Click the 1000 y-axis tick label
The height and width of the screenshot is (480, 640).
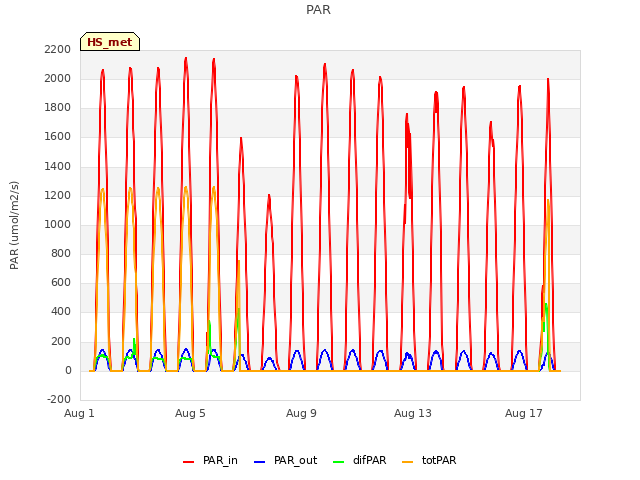tap(58, 224)
